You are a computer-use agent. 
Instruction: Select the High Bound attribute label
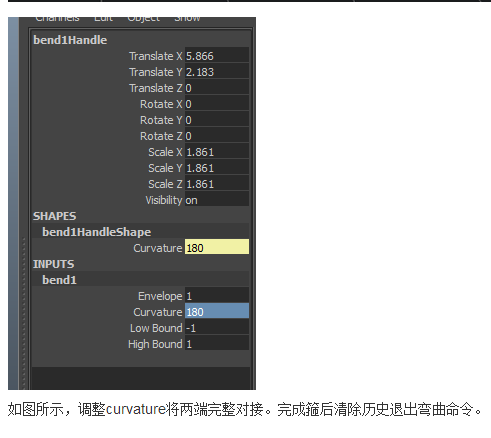point(155,344)
